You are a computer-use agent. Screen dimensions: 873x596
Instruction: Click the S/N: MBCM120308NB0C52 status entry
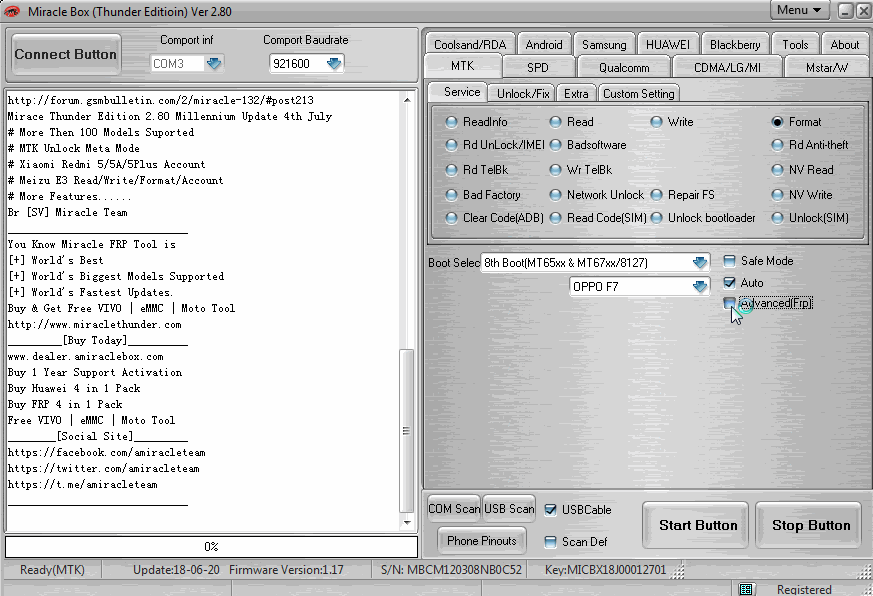pos(451,570)
